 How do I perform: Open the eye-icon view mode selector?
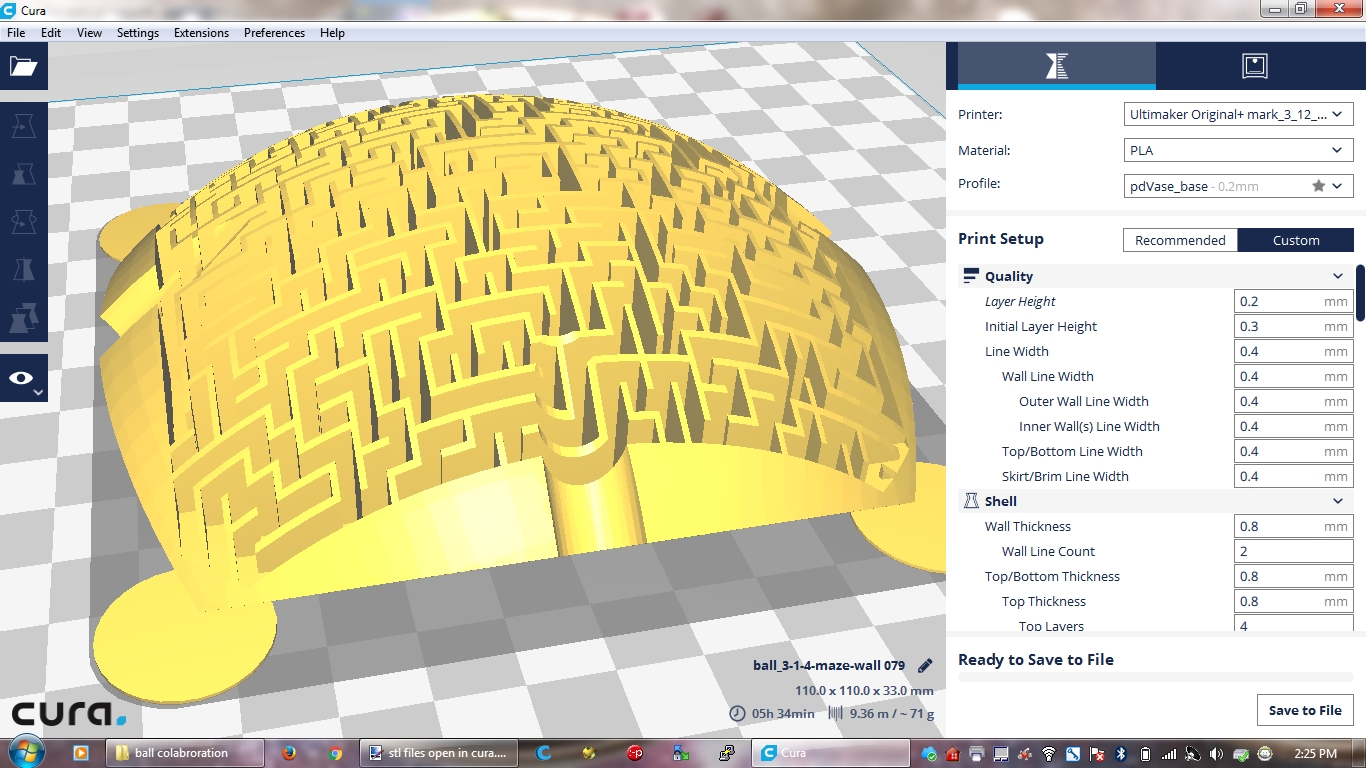23,378
